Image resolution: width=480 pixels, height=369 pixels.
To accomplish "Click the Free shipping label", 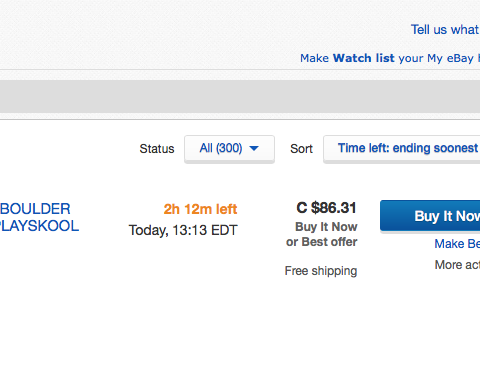I will 321,271.
